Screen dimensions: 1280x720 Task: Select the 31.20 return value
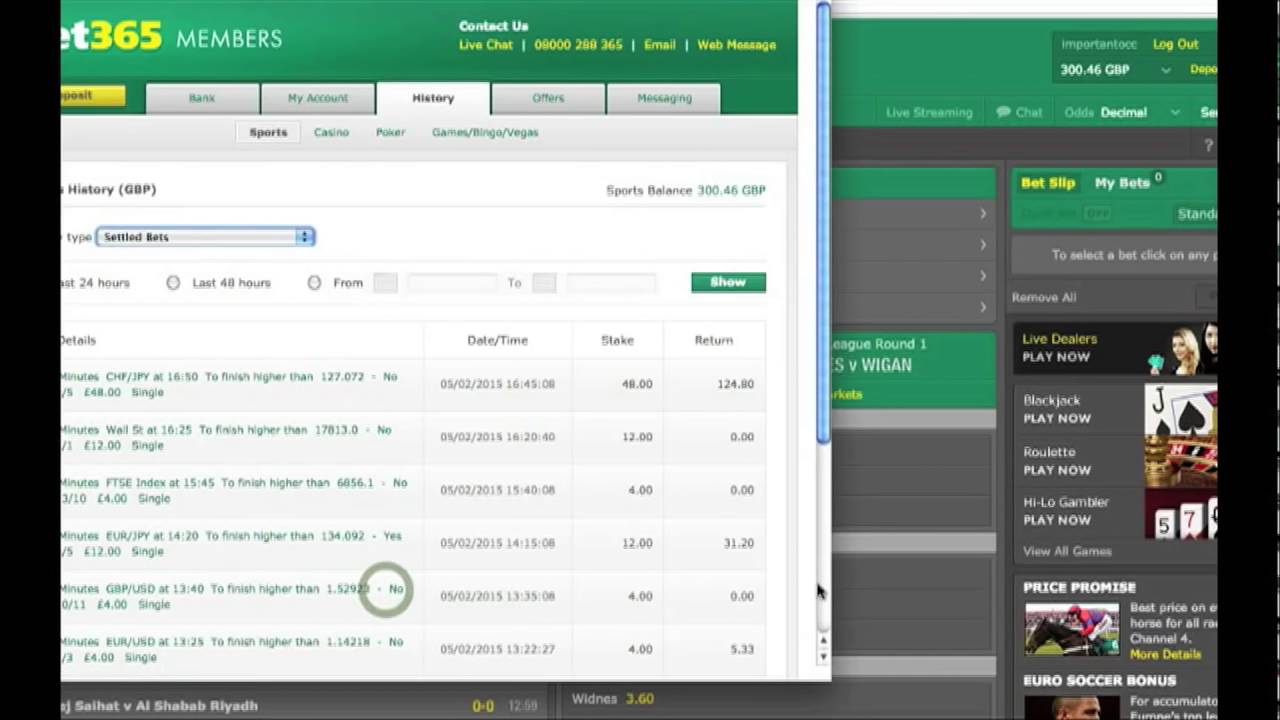(x=738, y=543)
